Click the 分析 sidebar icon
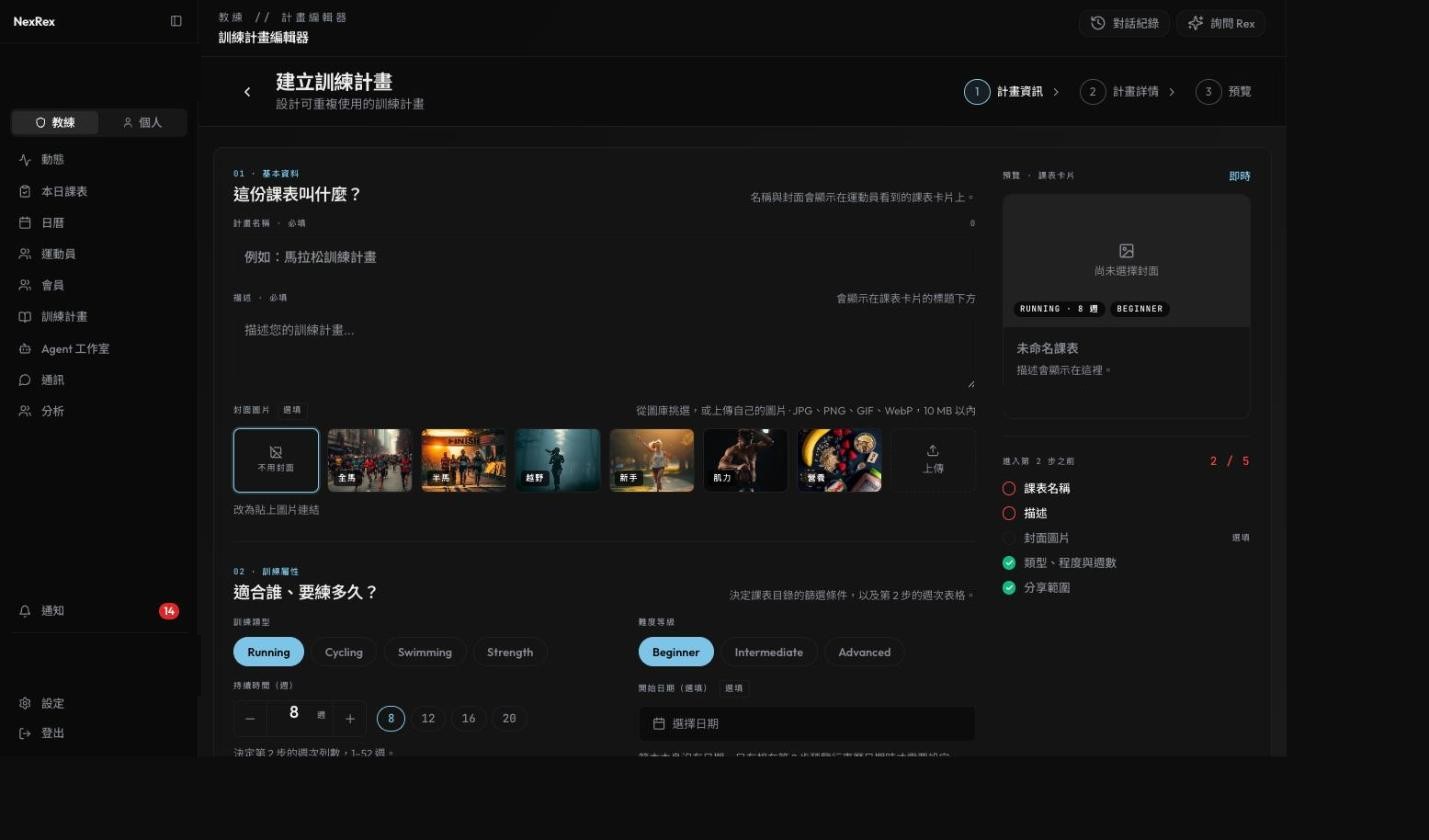Screen dimensions: 1429x840 (x=25, y=411)
